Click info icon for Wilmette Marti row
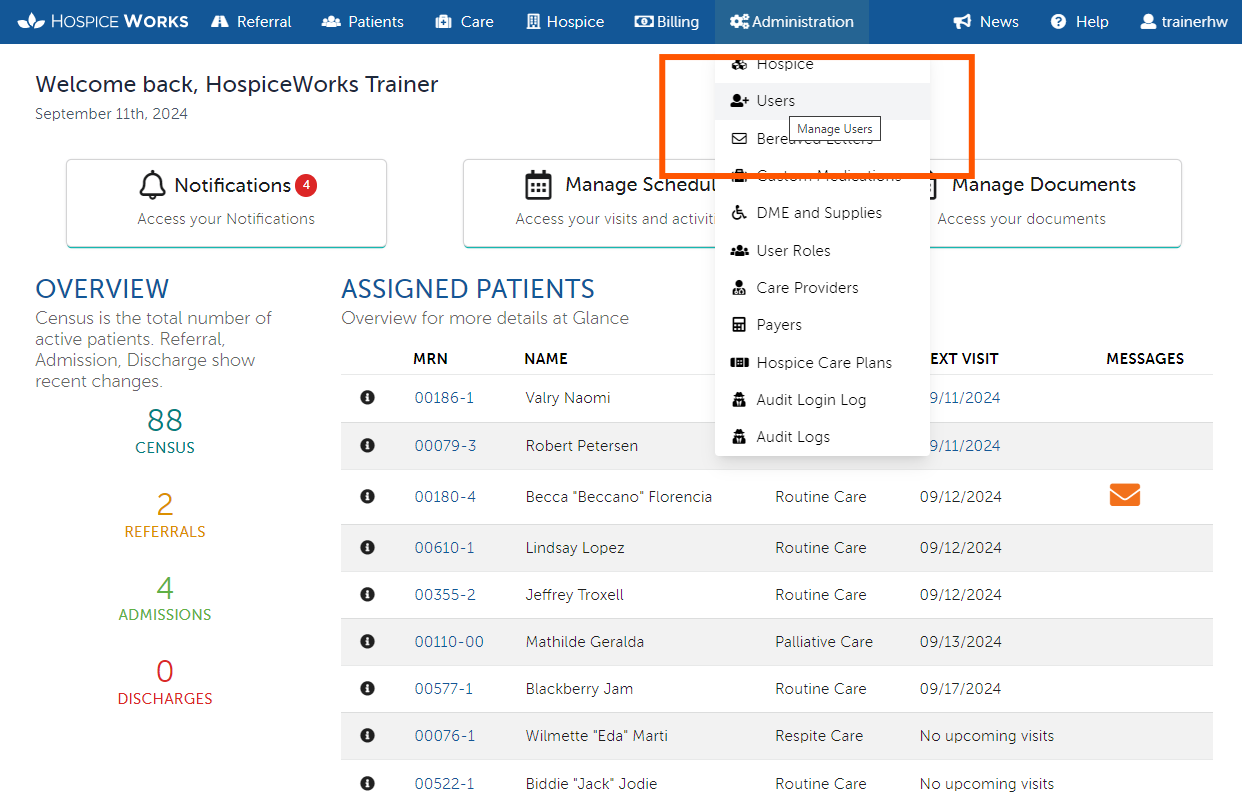 pos(367,736)
